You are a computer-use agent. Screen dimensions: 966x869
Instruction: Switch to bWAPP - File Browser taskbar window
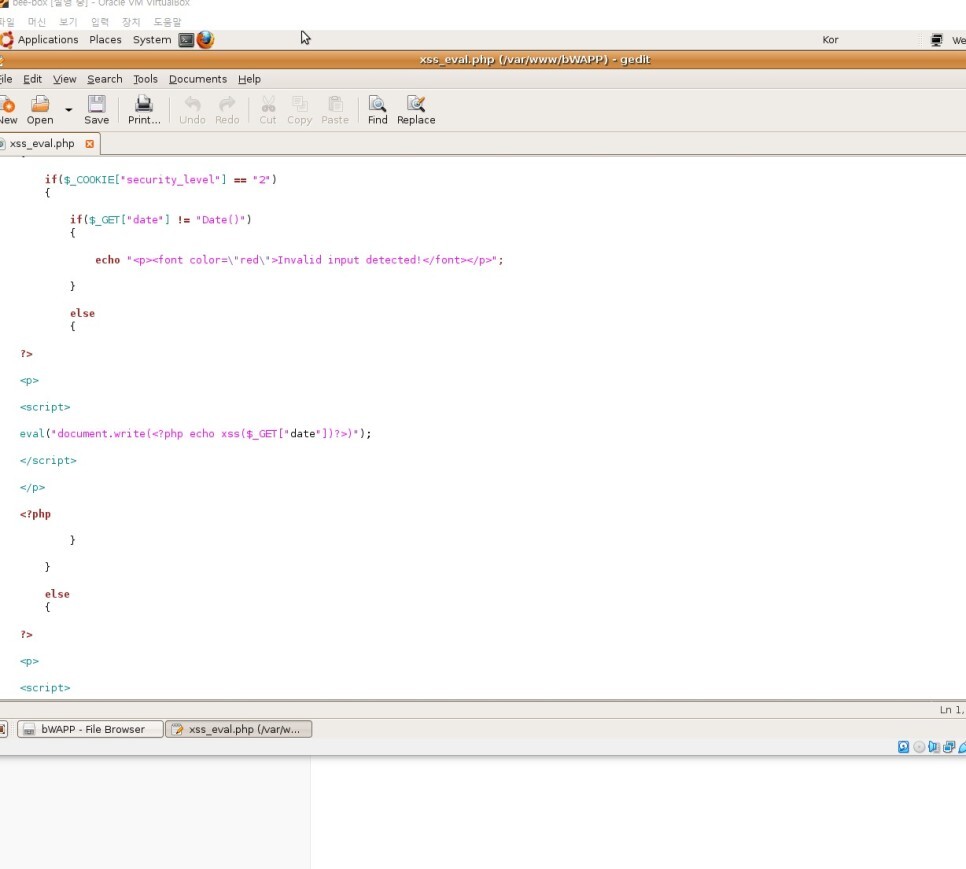[90, 729]
